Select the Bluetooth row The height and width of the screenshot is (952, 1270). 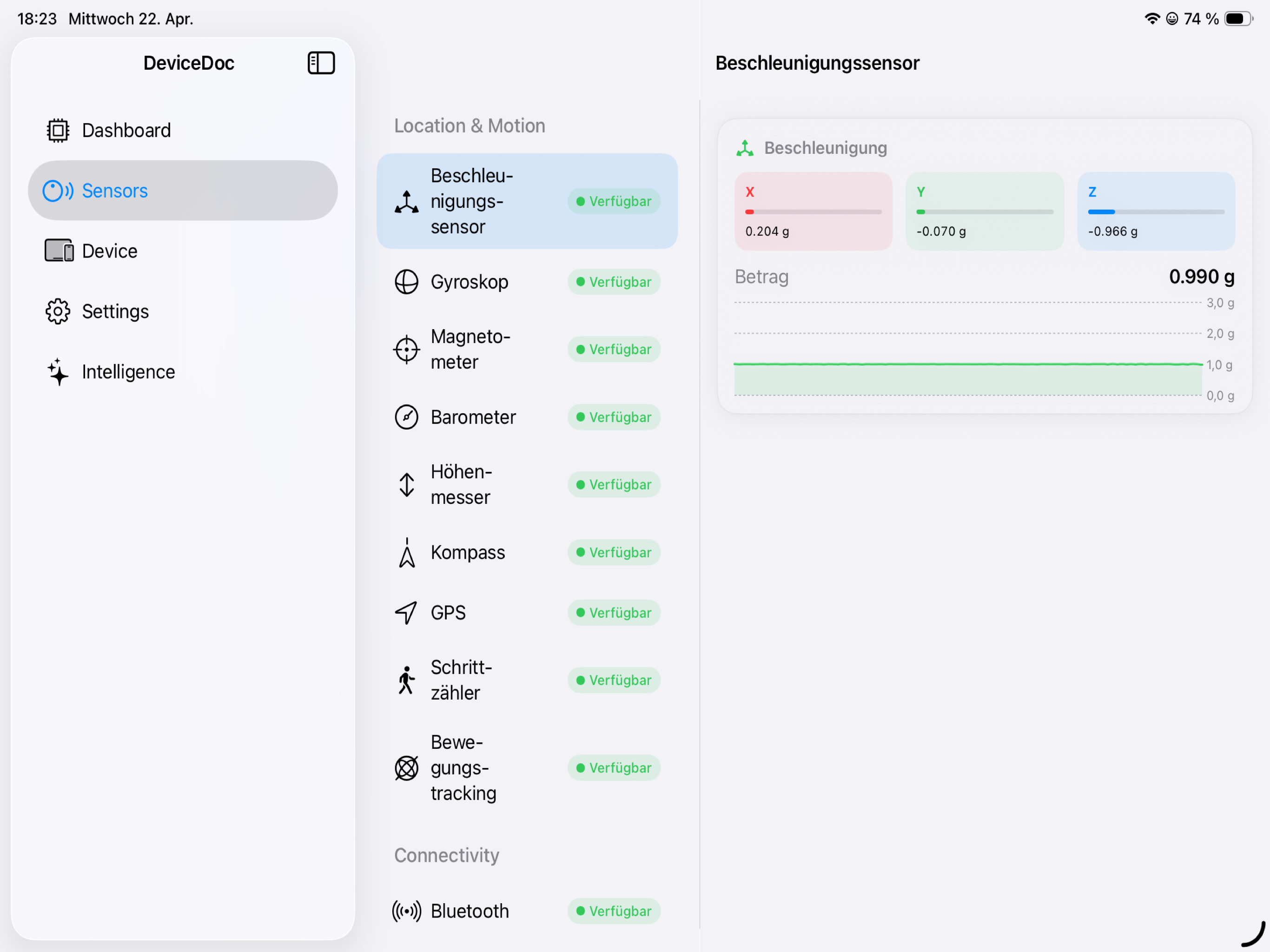pos(527,911)
